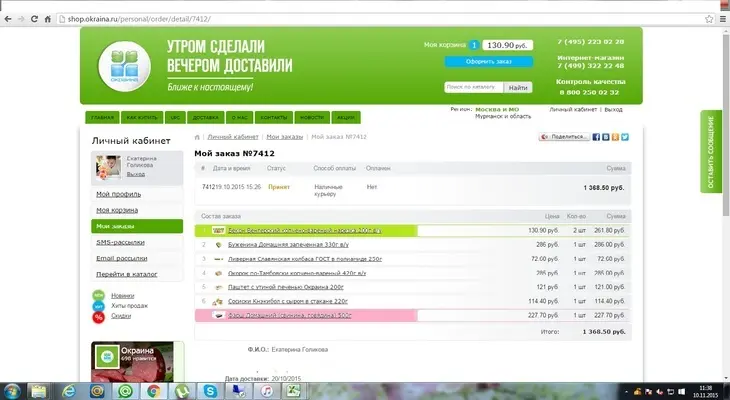Click the cart item count badge
Screen dimensions: 730x400
[x=474, y=45]
